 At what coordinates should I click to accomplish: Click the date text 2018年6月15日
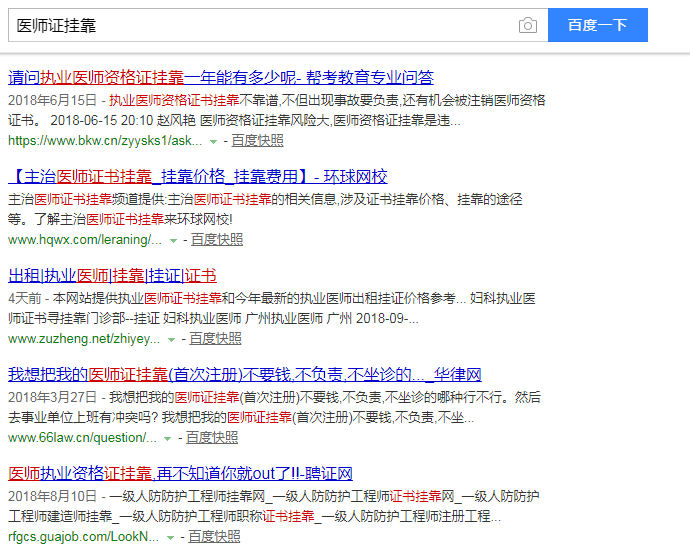(x=52, y=100)
